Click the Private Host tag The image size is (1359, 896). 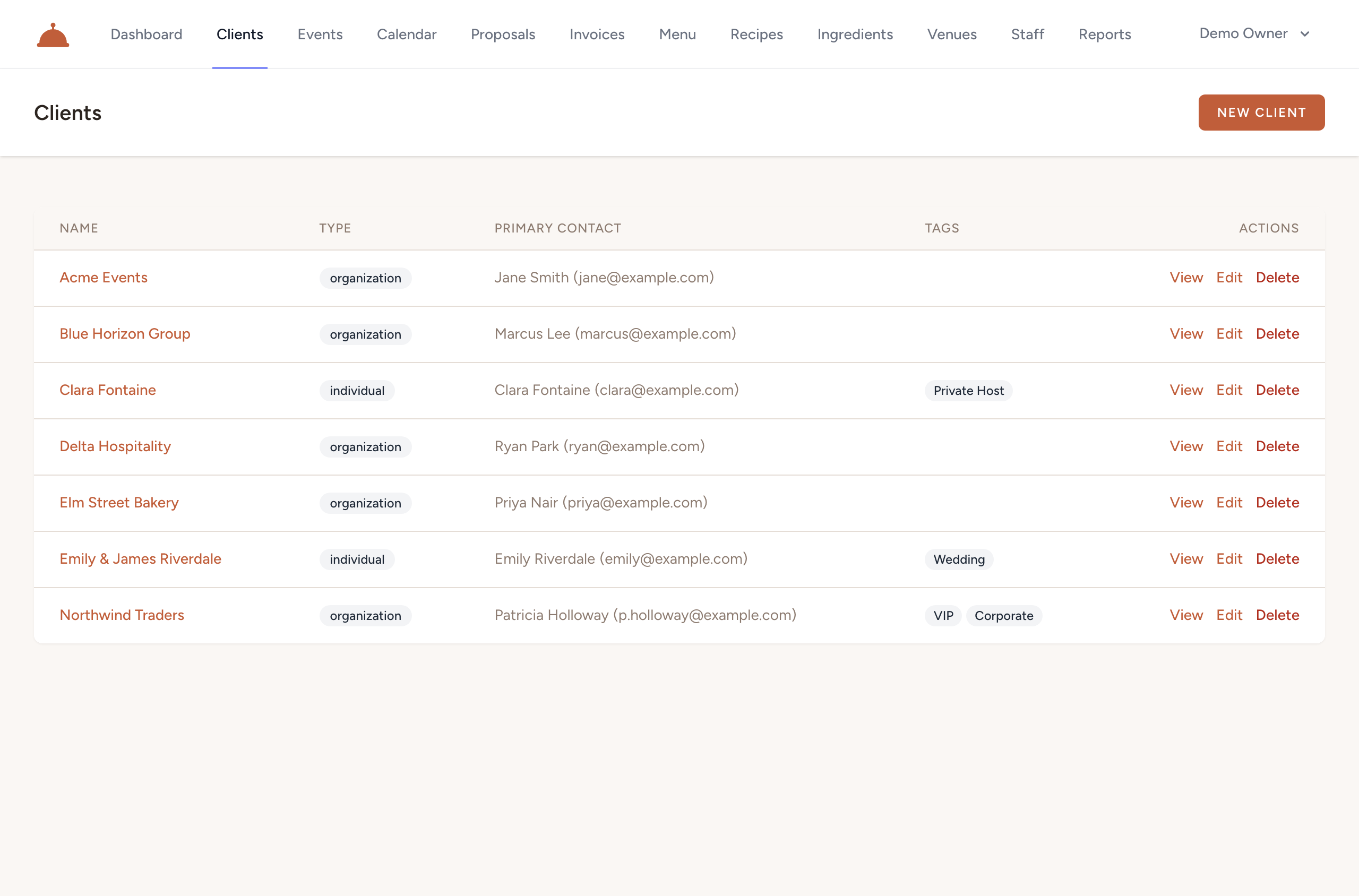(x=968, y=391)
